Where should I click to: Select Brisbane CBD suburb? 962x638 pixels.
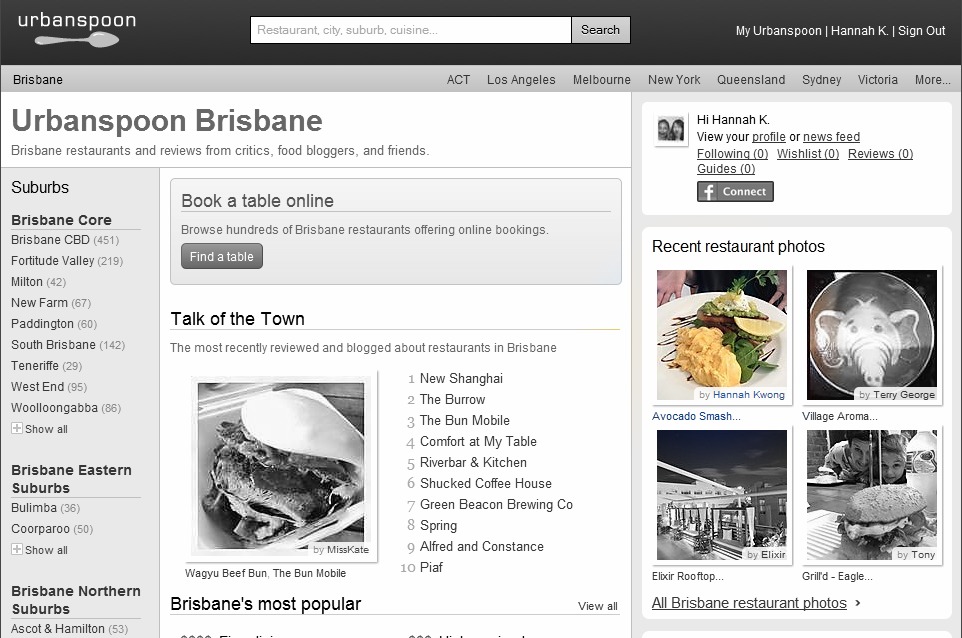click(x=50, y=240)
